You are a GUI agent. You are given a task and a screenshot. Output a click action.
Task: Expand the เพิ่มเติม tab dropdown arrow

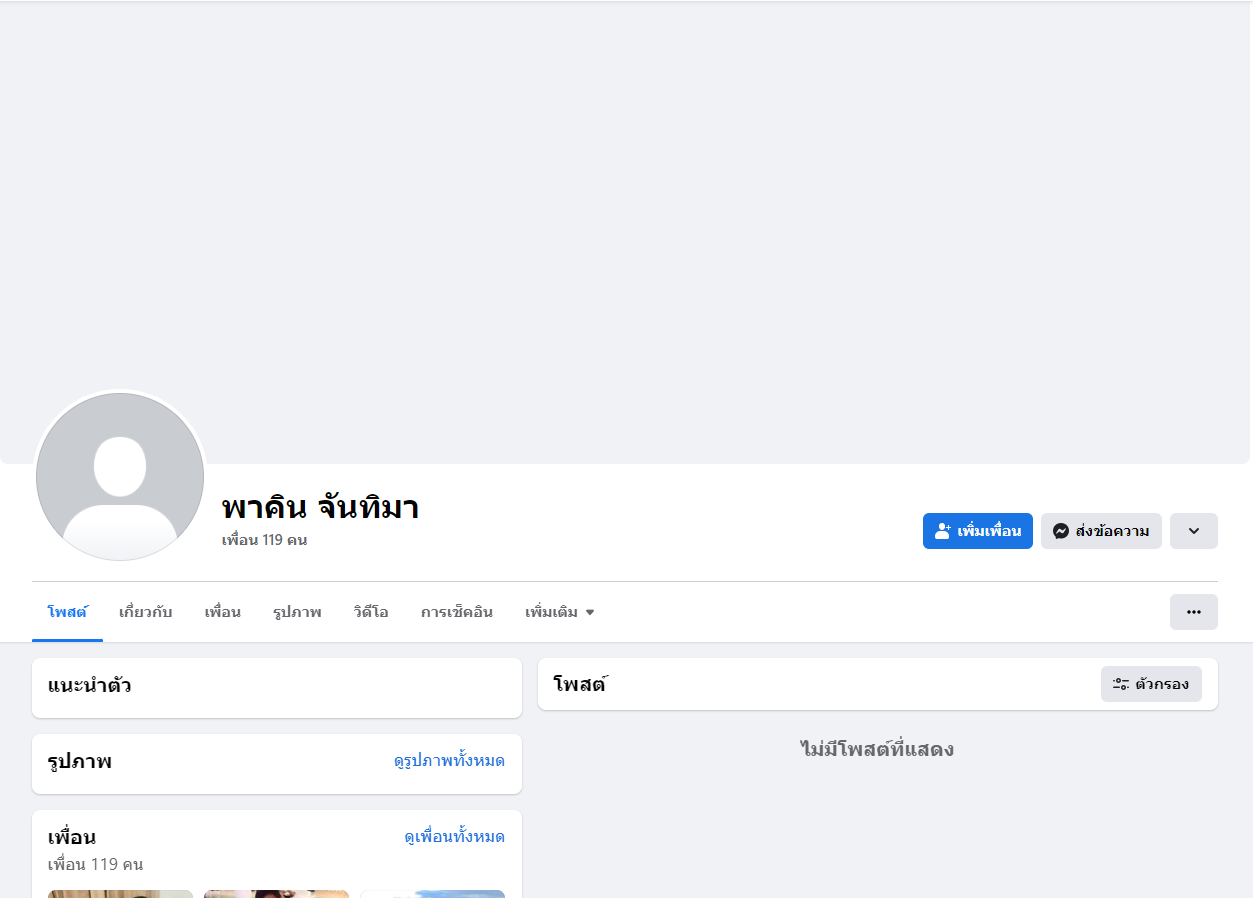[590, 612]
